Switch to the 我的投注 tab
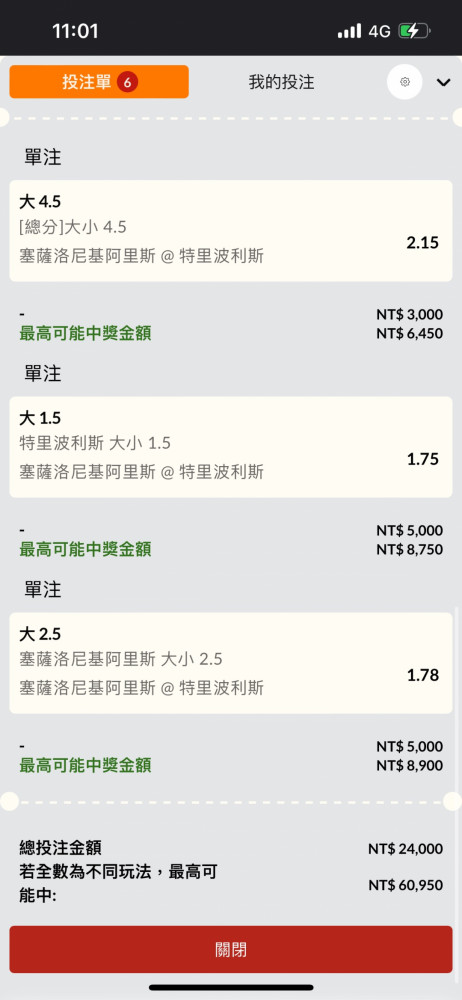462x1000 pixels. click(x=281, y=82)
